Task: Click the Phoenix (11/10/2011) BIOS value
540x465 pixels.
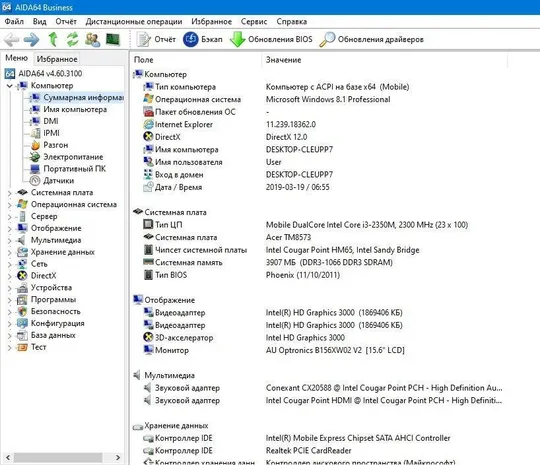Action: point(303,275)
